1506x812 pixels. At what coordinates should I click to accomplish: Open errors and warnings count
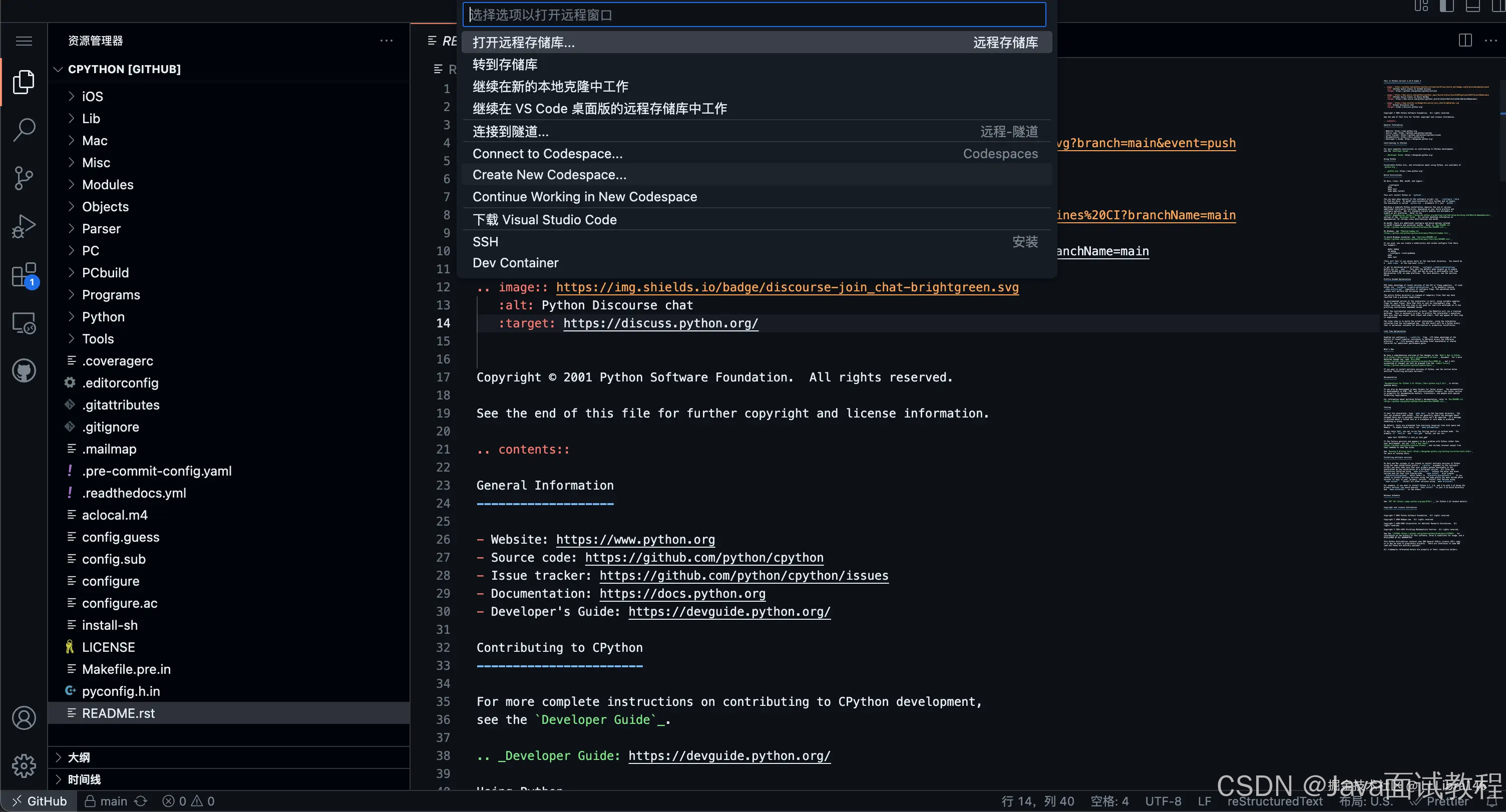click(x=188, y=801)
